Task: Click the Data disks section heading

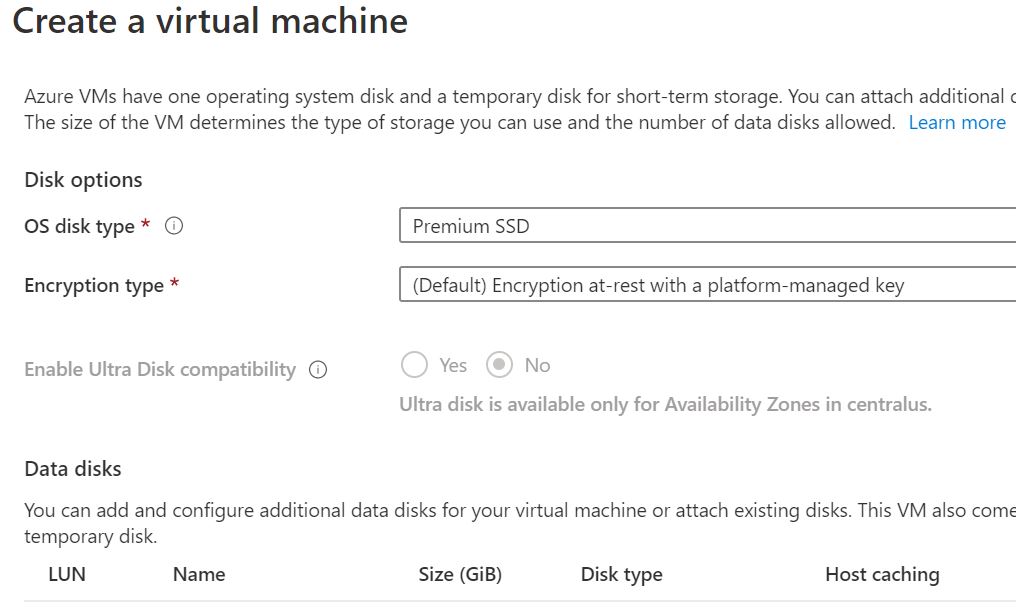Action: (72, 467)
